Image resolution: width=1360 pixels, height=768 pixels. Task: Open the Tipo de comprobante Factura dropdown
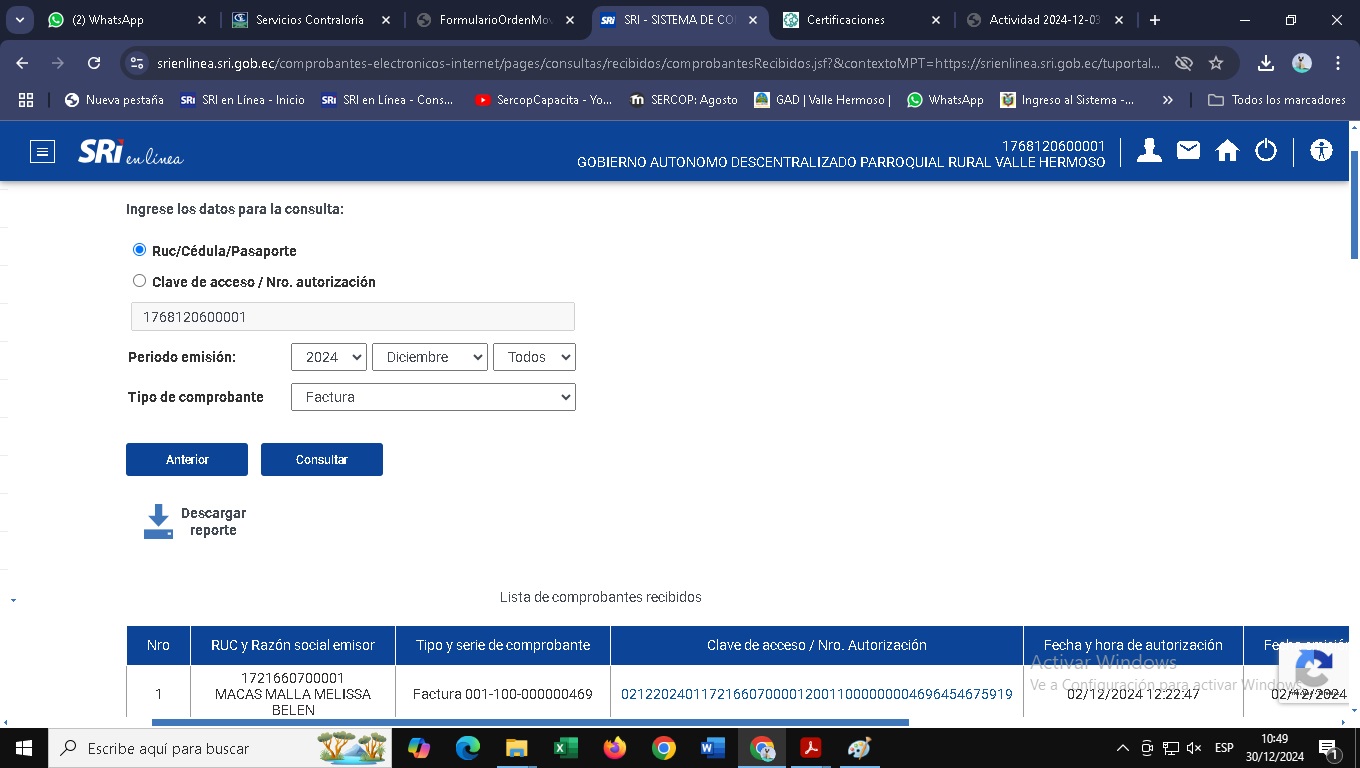click(433, 397)
